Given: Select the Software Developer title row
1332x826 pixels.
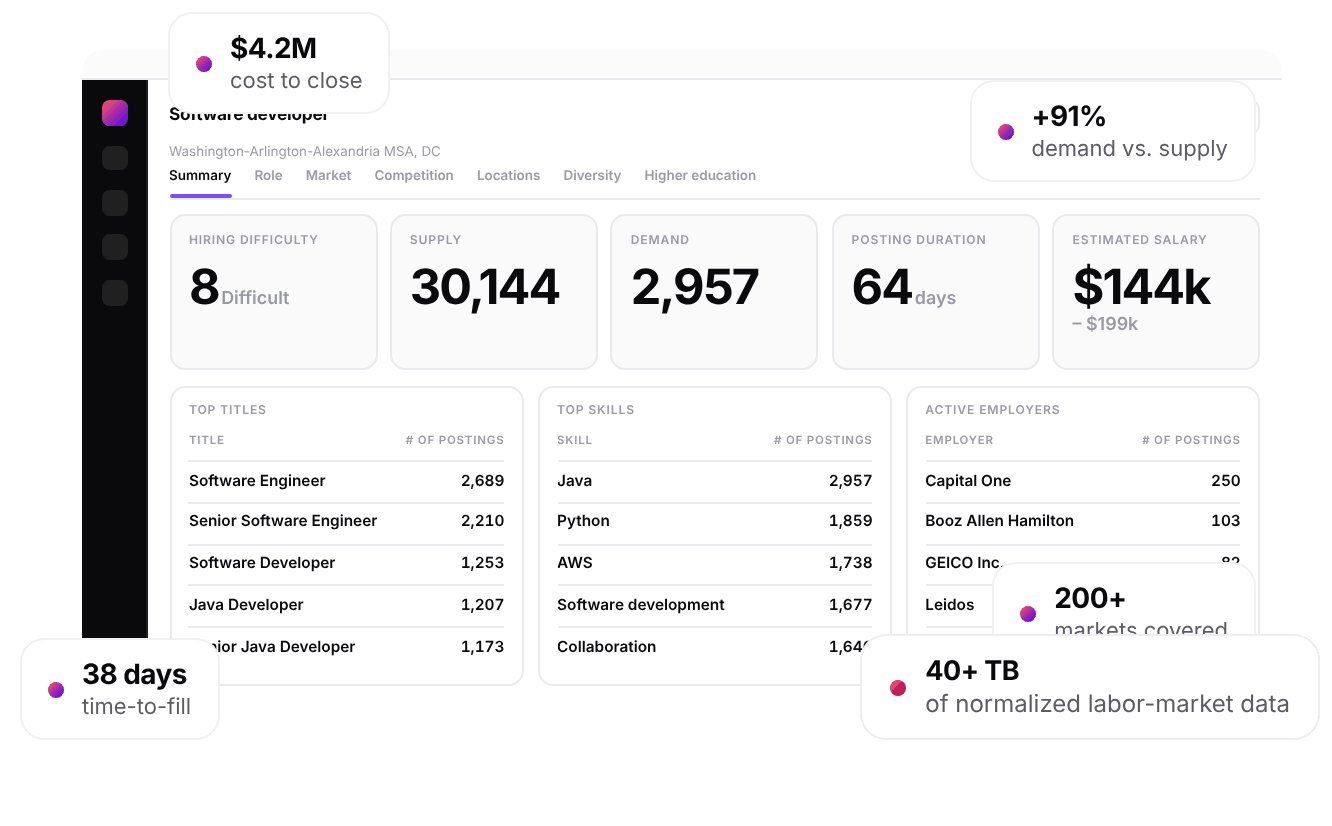Looking at the screenshot, I should 346,563.
